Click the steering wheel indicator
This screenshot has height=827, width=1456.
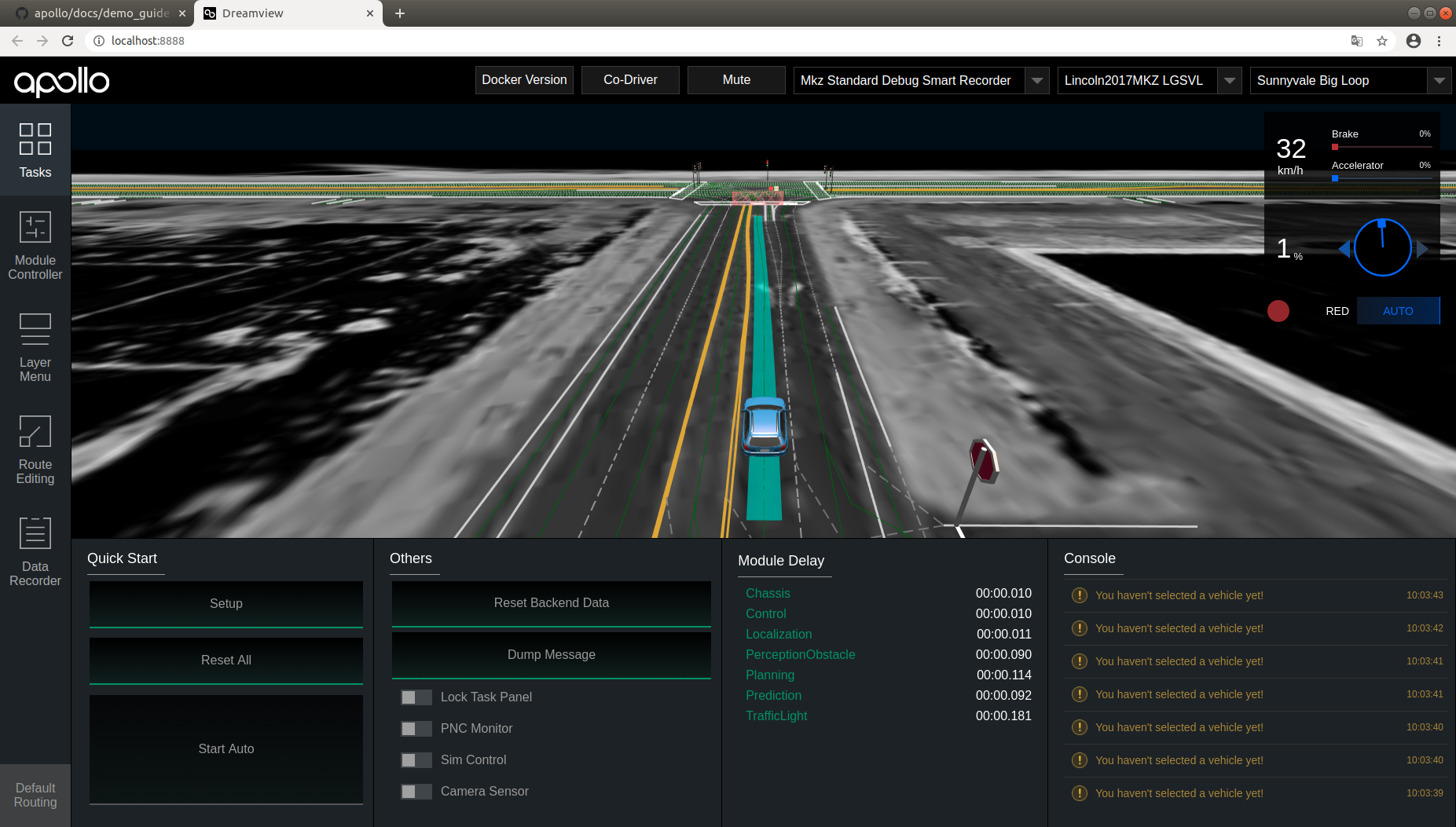[1382, 247]
